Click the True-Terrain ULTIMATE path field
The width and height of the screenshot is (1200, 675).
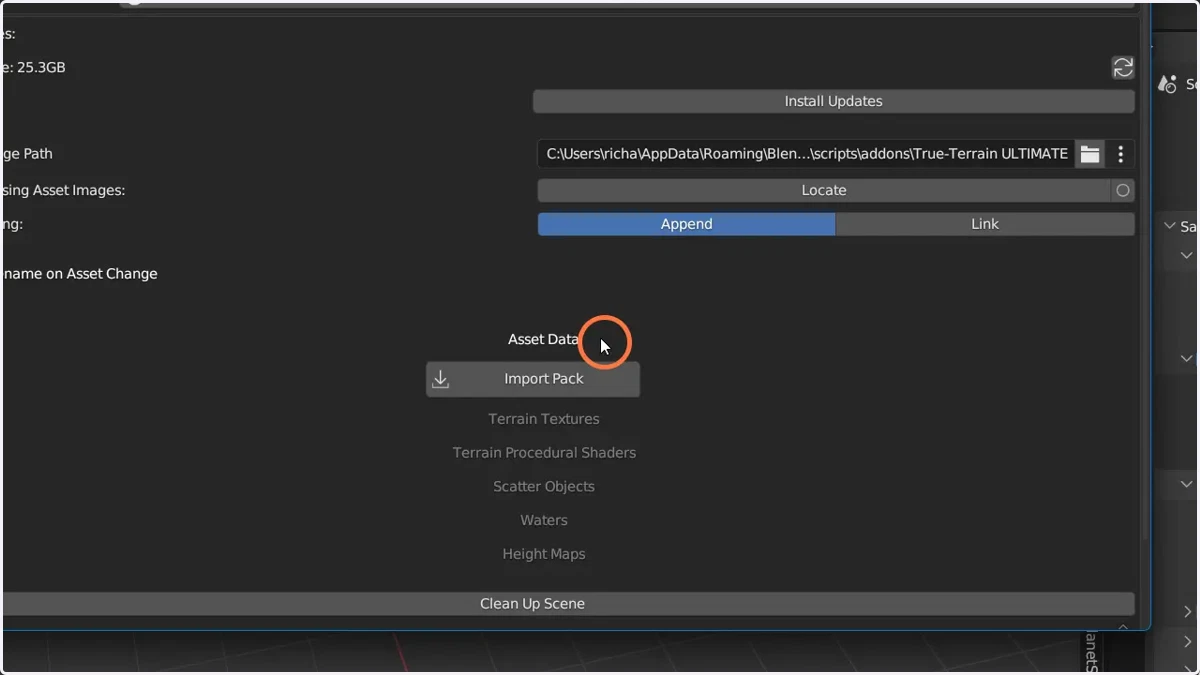pyautogui.click(x=806, y=154)
